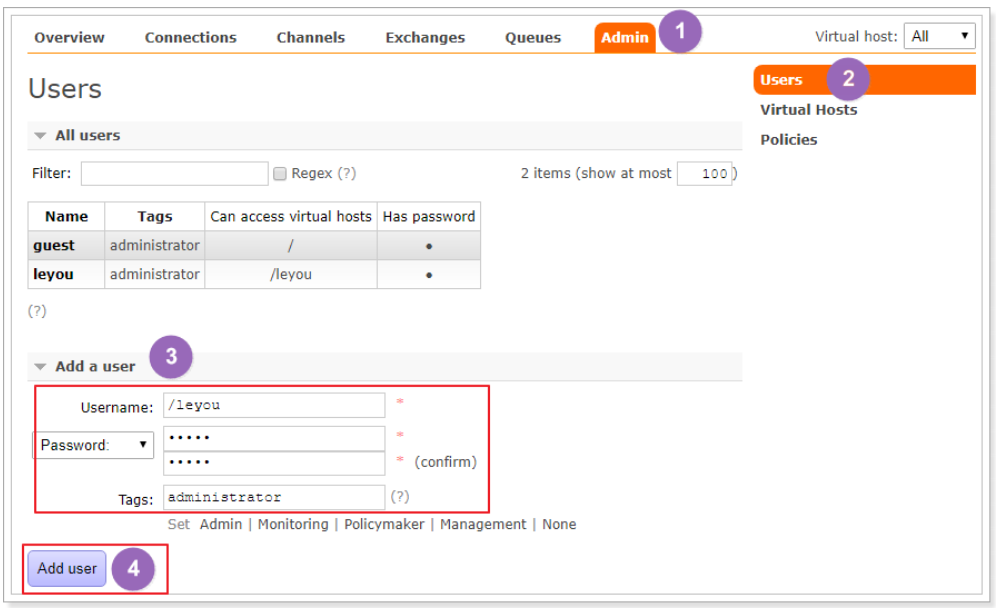The image size is (1007, 609).
Task: Open the Queues tab
Action: [x=533, y=38]
